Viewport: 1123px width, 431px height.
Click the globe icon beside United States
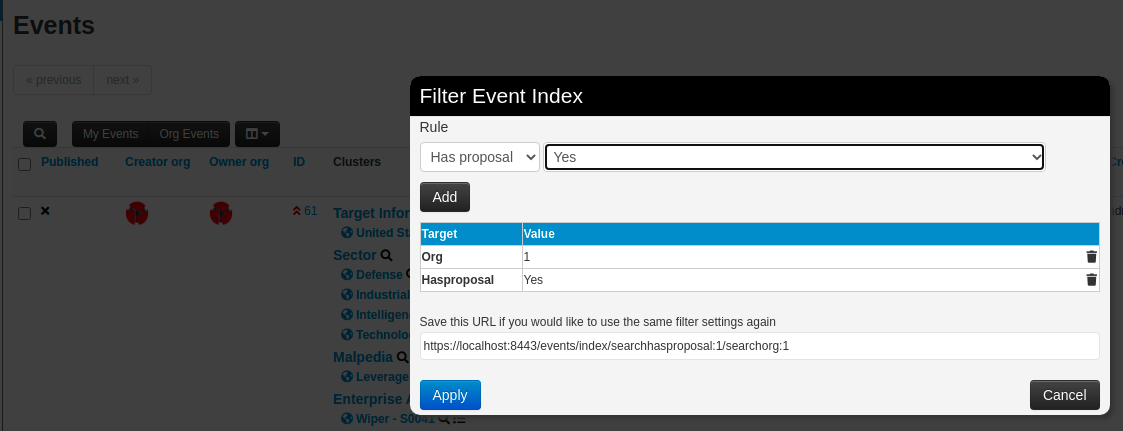347,232
